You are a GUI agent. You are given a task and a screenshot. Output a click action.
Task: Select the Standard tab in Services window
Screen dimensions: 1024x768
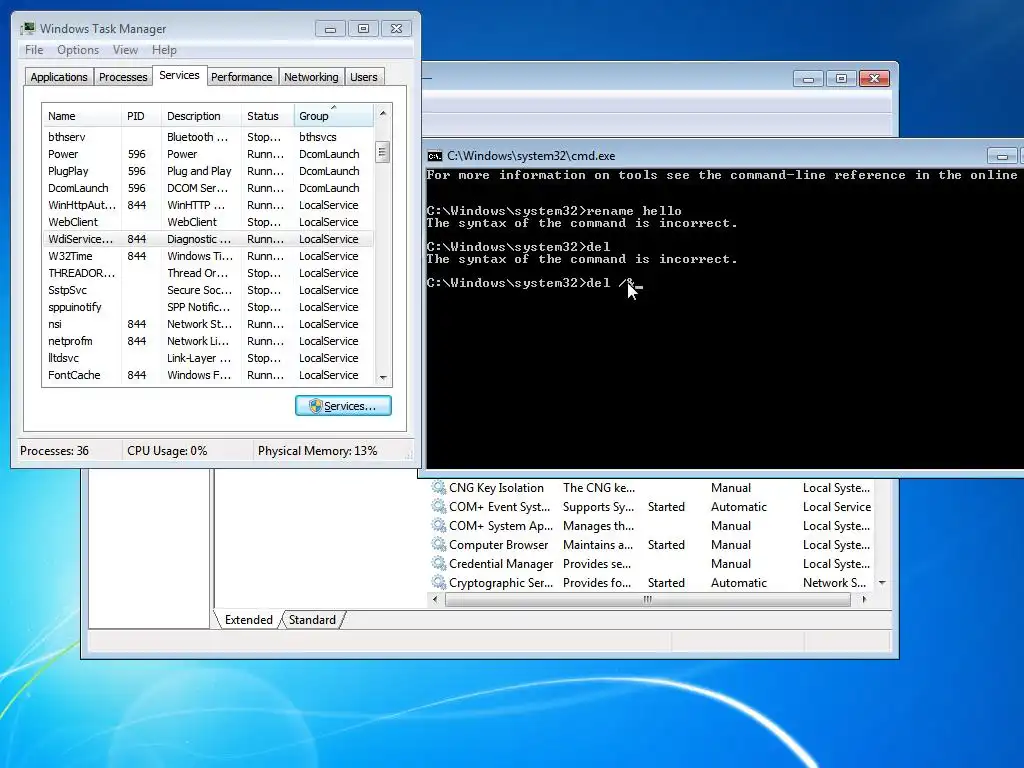[x=312, y=620]
